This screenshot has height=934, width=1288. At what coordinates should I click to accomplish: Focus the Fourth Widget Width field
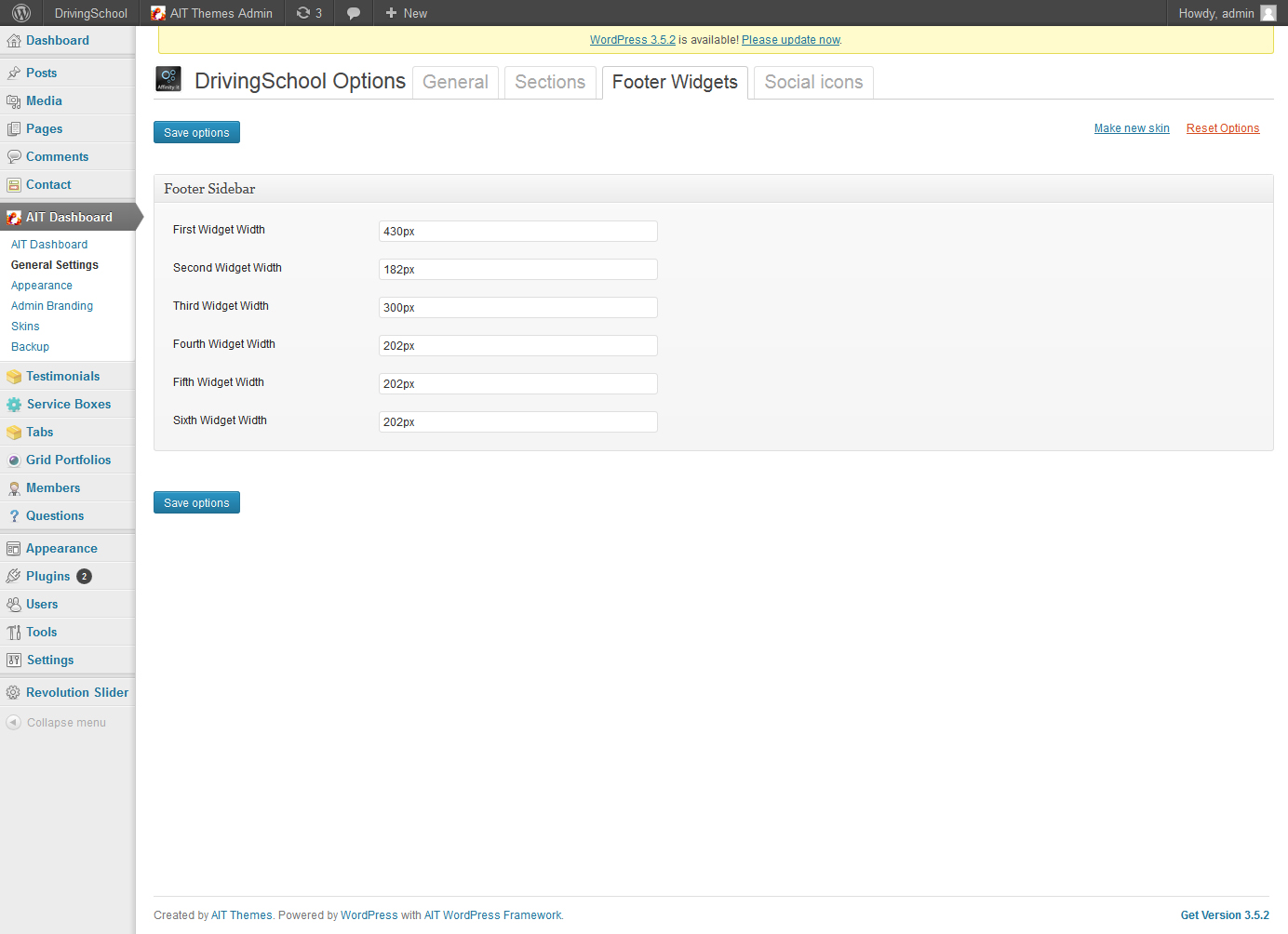tap(518, 345)
